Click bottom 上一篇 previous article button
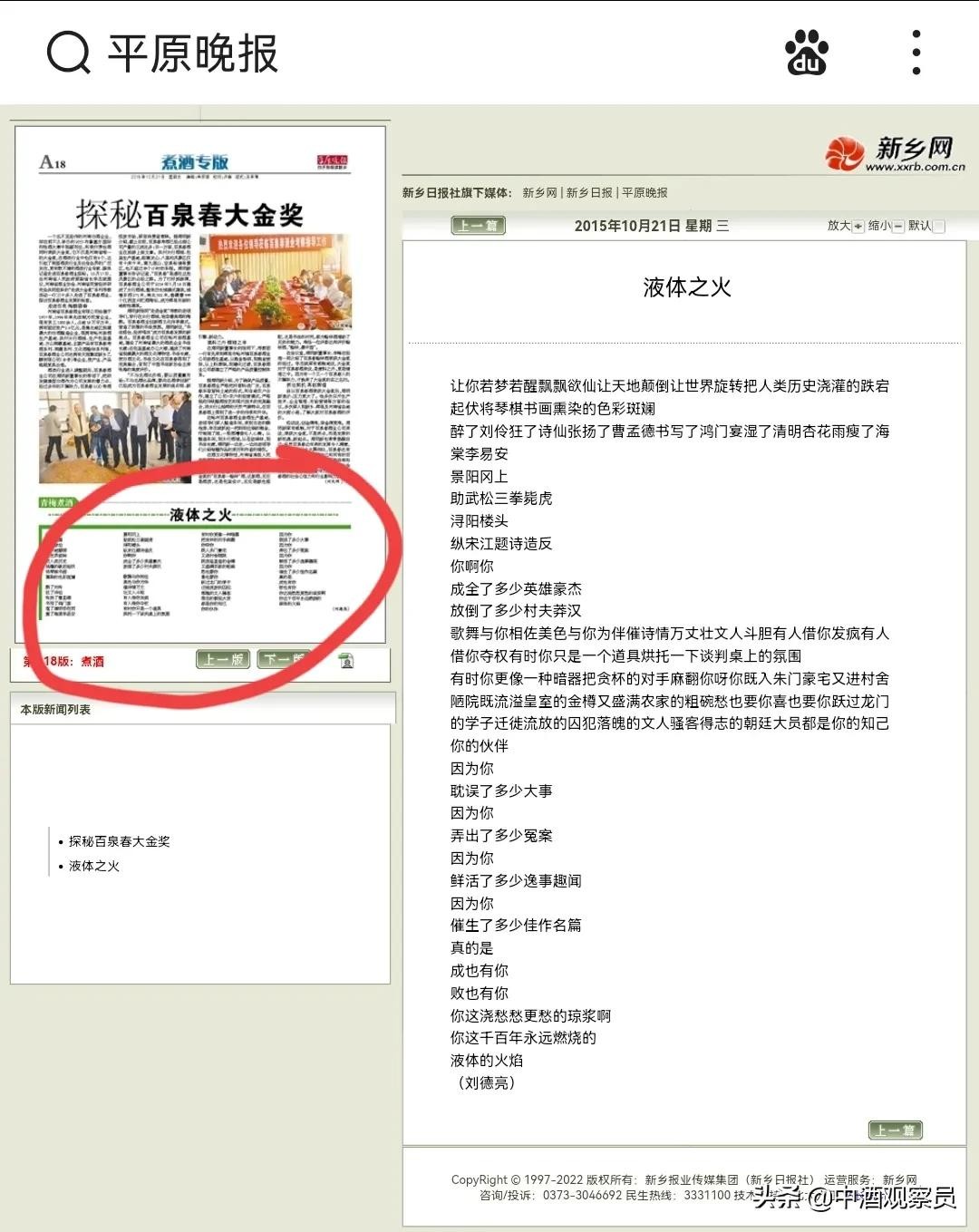 (895, 1130)
